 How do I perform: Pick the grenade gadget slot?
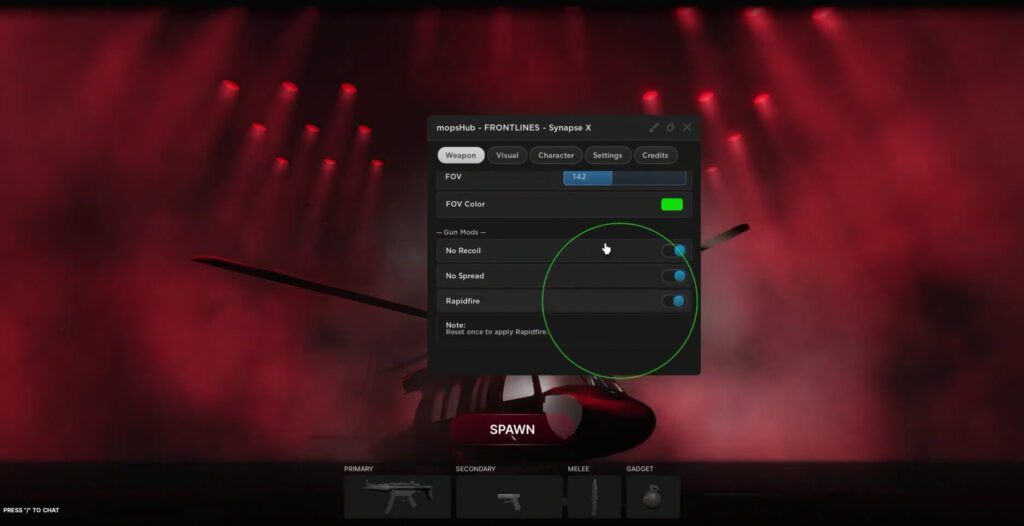pyautogui.click(x=653, y=497)
